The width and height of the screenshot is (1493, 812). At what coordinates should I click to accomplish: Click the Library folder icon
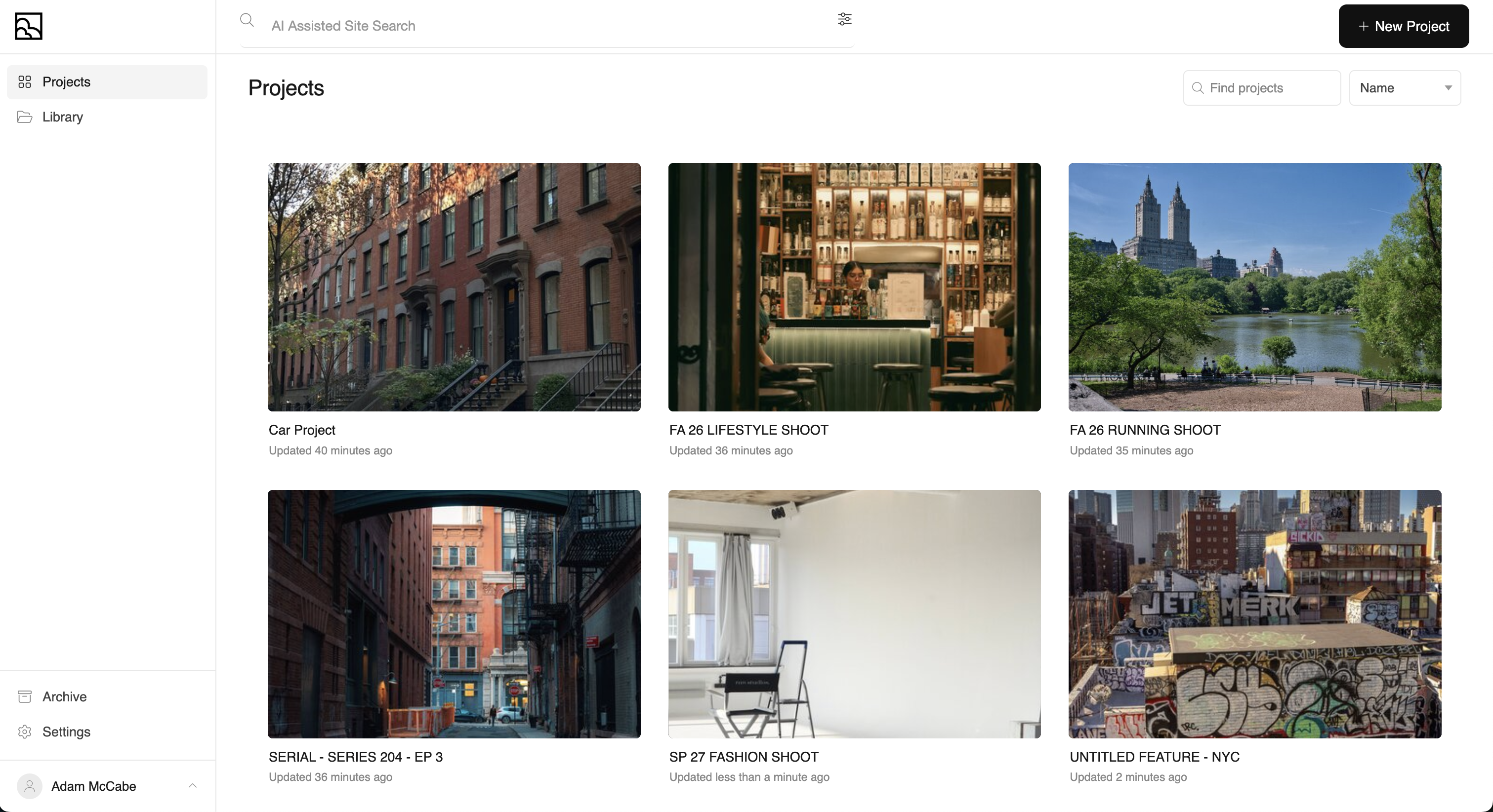pyautogui.click(x=24, y=117)
